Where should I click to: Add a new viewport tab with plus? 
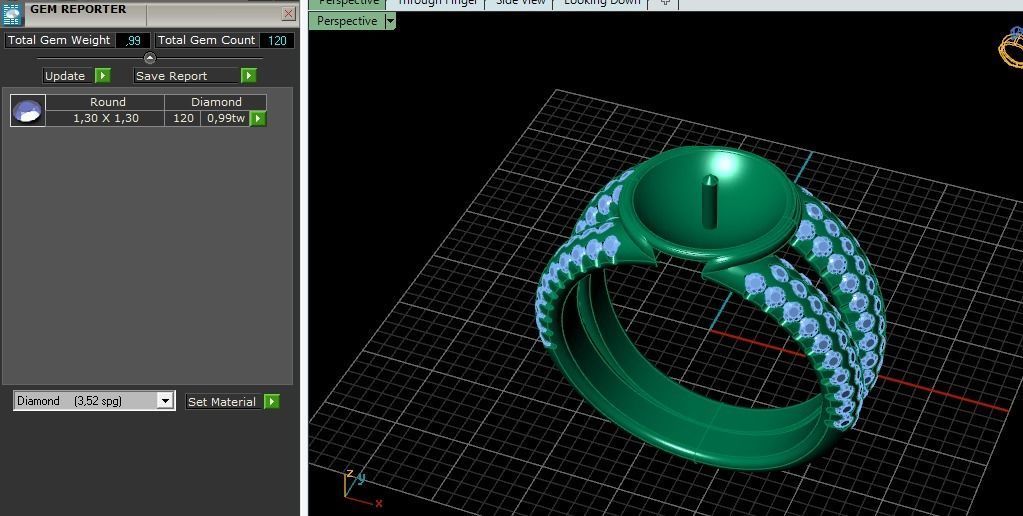coord(665,3)
